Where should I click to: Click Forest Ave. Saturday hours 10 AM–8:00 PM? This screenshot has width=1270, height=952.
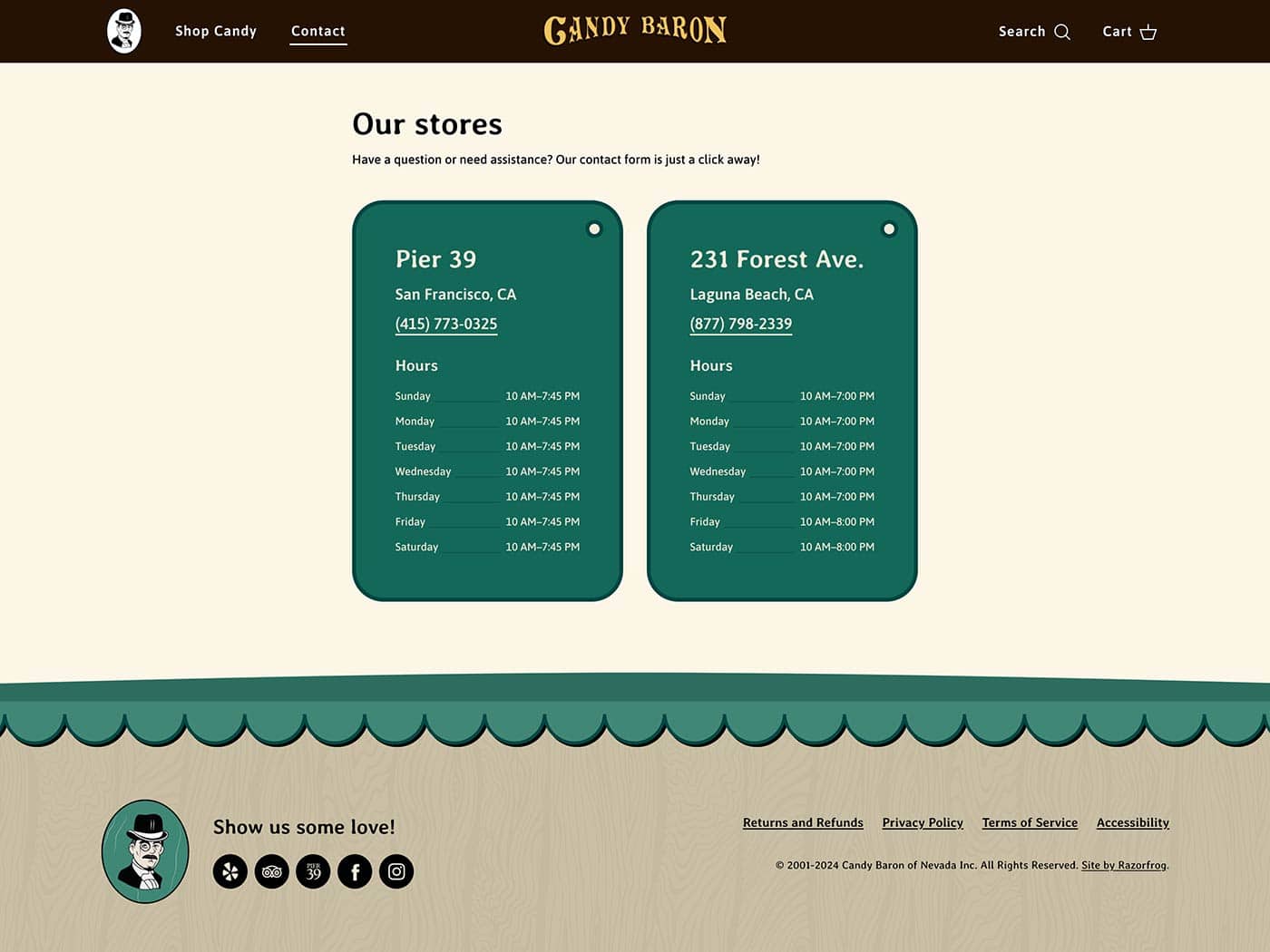coord(837,547)
